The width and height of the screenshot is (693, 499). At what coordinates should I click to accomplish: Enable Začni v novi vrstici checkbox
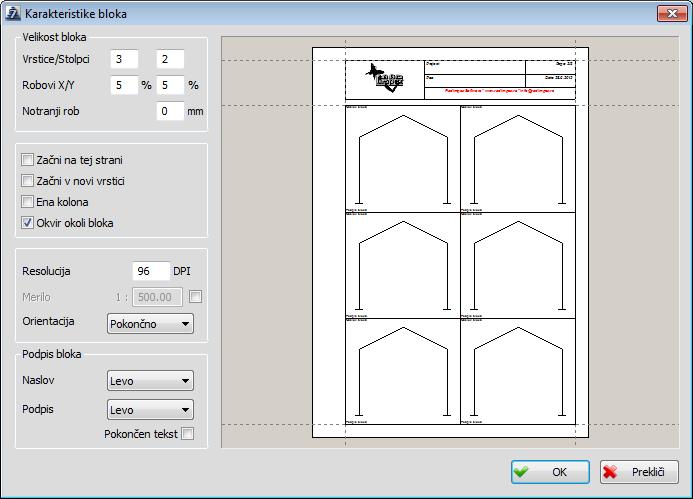[27, 180]
